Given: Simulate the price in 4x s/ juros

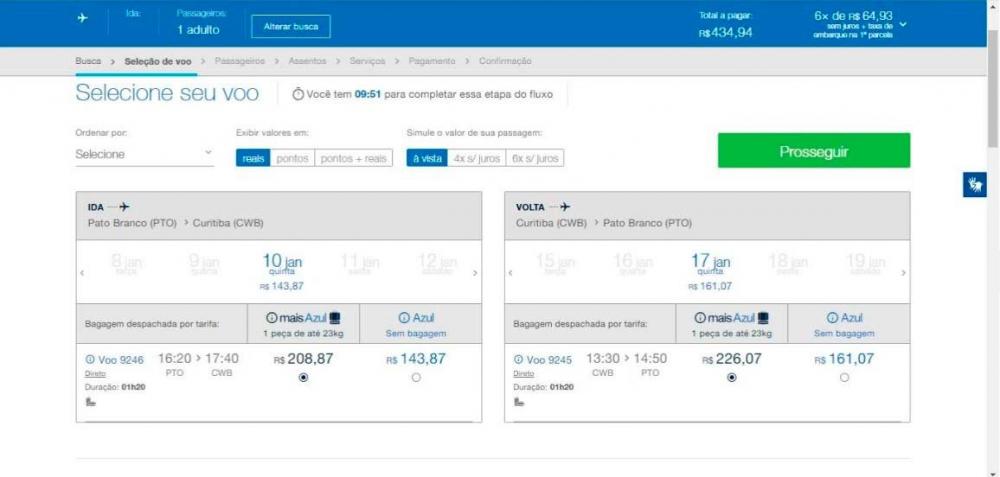Looking at the screenshot, I should pyautogui.click(x=475, y=158).
